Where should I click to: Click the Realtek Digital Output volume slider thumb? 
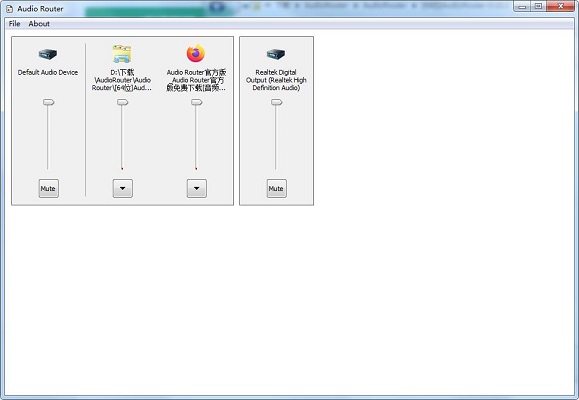(277, 102)
